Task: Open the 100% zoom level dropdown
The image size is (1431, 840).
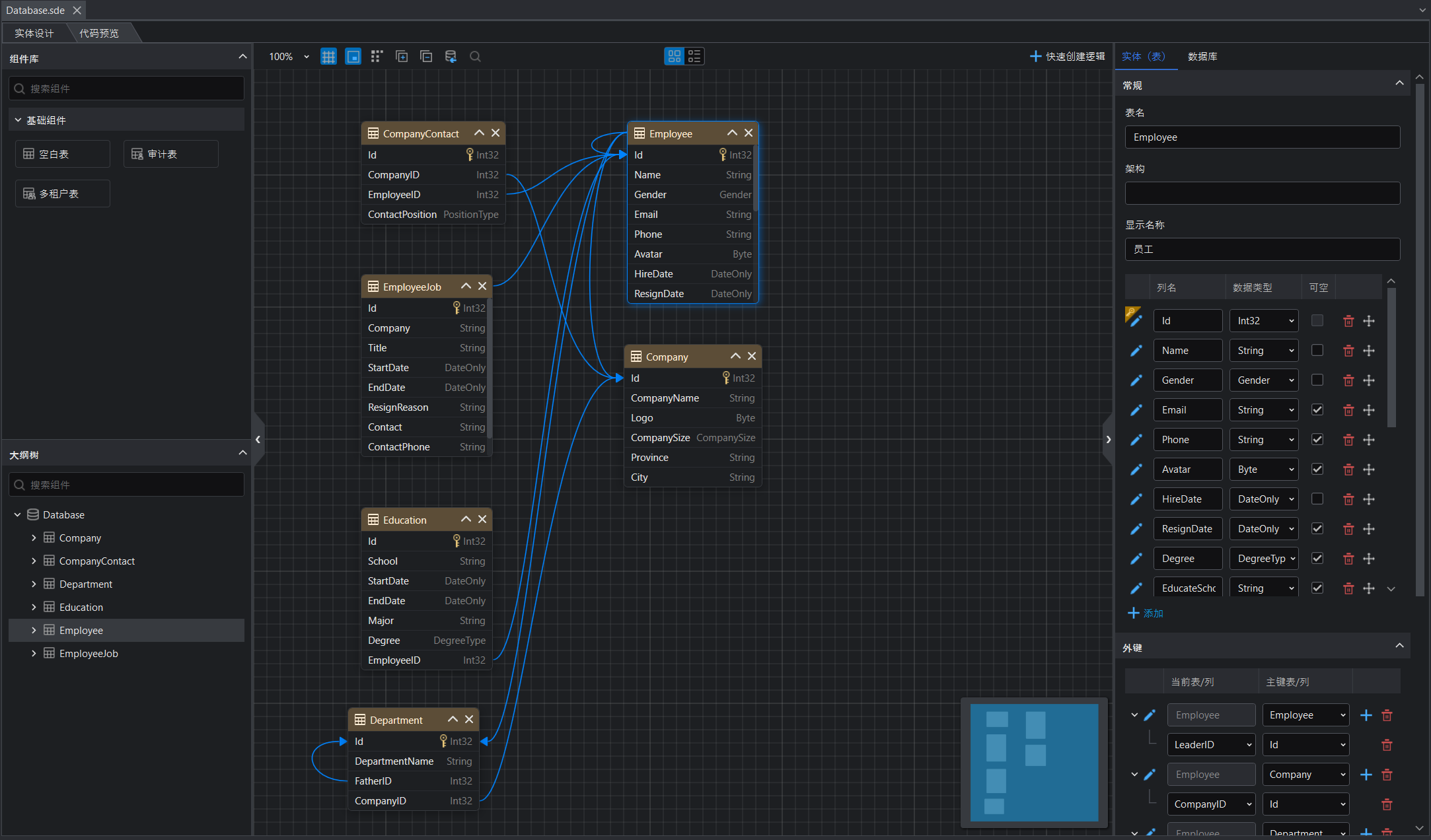Action: click(x=289, y=57)
